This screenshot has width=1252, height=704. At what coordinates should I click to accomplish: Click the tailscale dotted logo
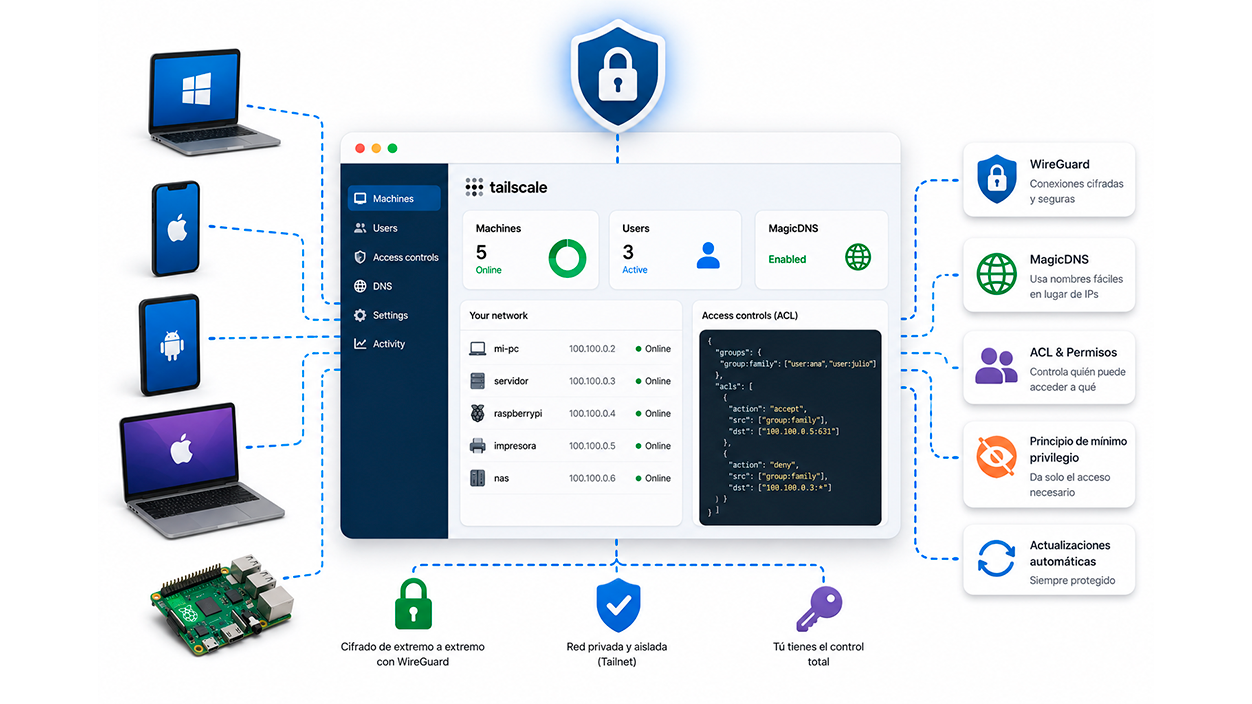474,187
